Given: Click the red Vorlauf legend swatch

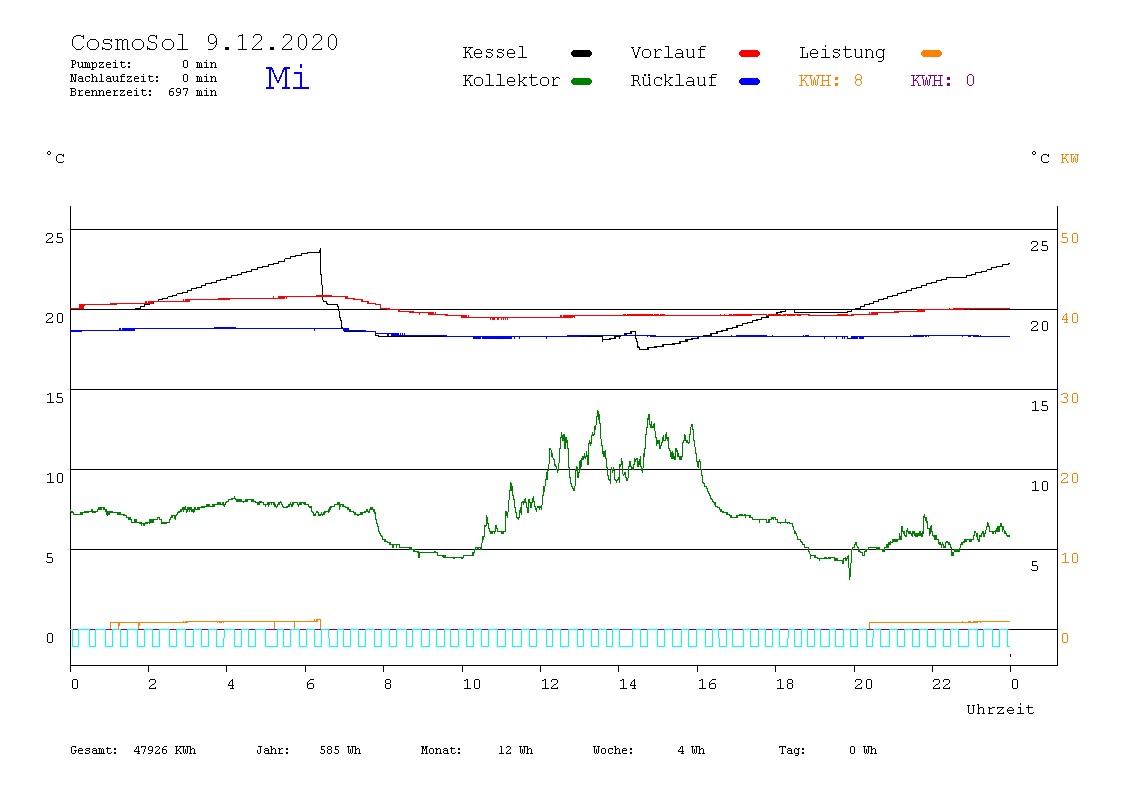Looking at the screenshot, I should click(x=750, y=53).
